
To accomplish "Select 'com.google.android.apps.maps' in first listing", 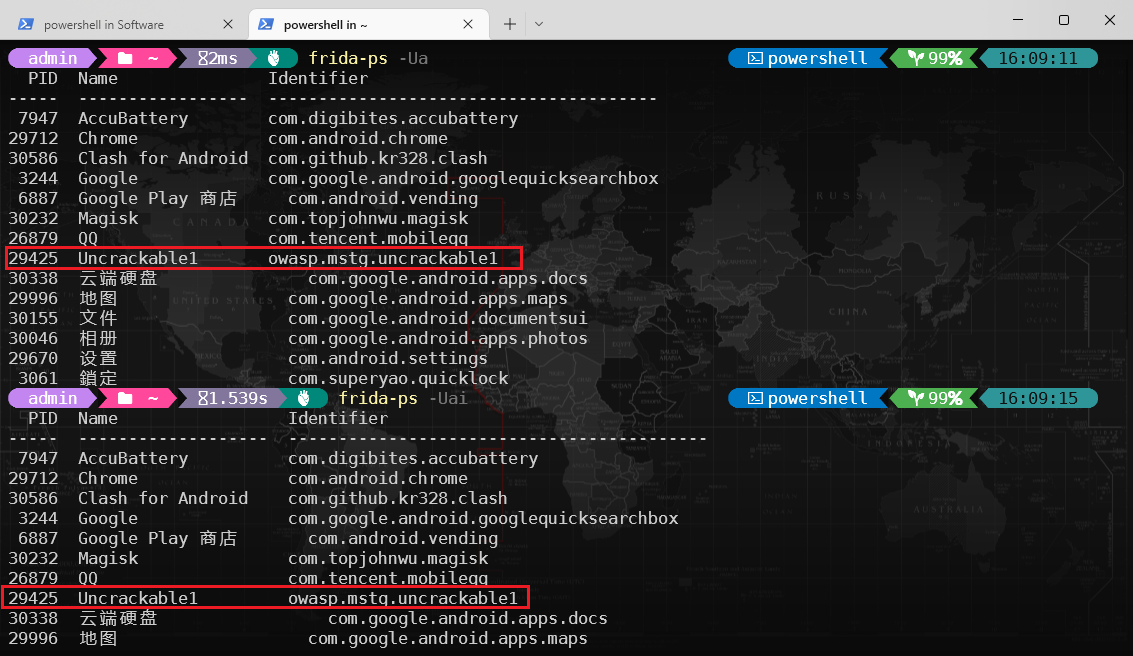I will (428, 298).
